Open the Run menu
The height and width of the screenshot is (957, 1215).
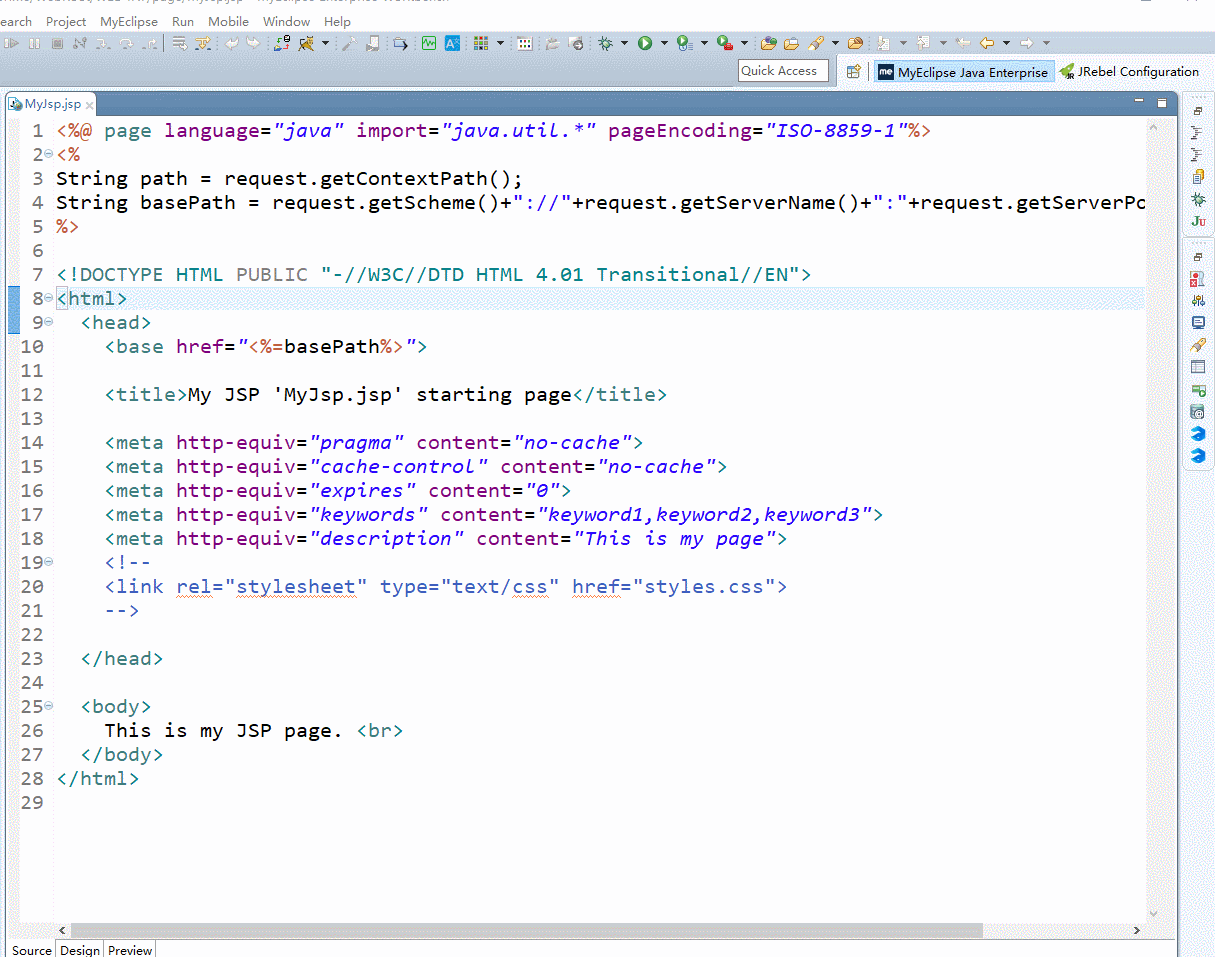[183, 21]
